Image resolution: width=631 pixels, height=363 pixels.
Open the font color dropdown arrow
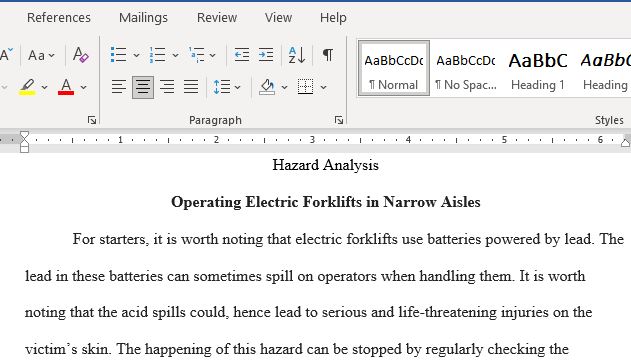(x=83, y=87)
